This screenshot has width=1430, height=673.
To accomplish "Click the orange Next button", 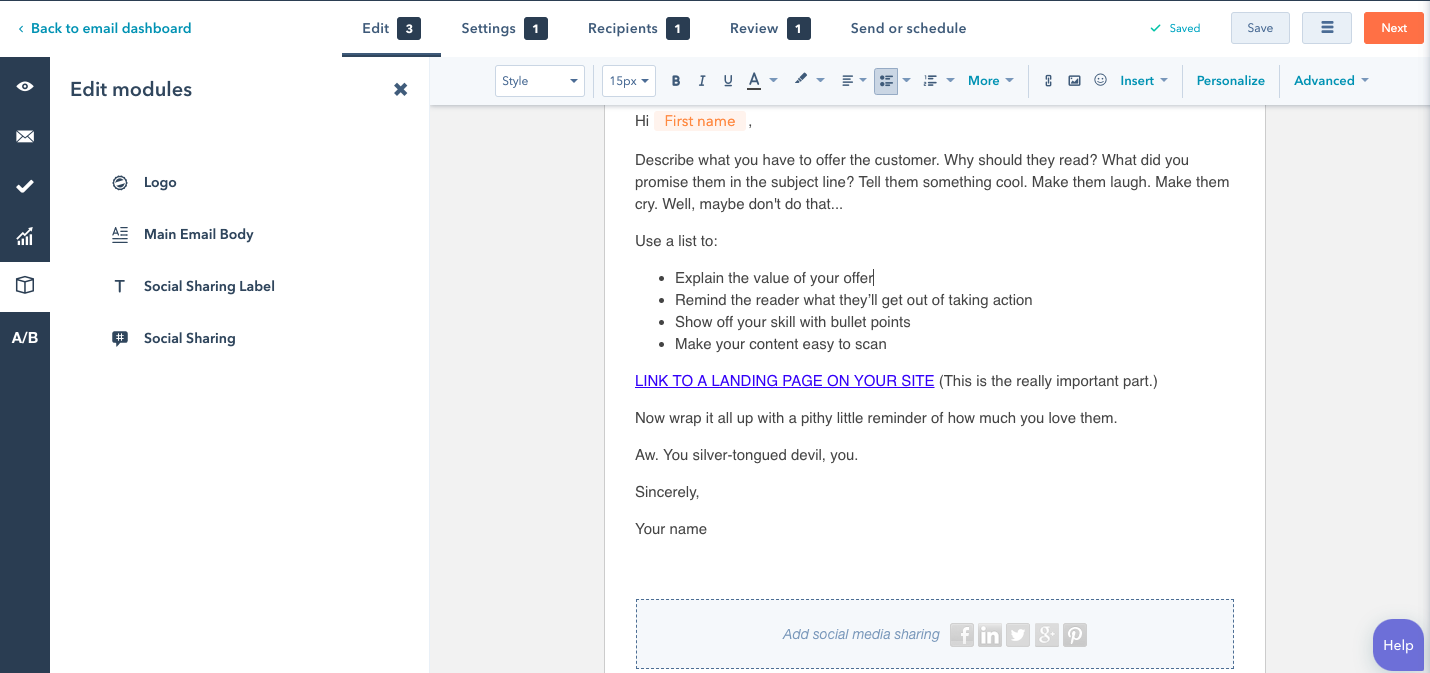I will tap(1394, 28).
